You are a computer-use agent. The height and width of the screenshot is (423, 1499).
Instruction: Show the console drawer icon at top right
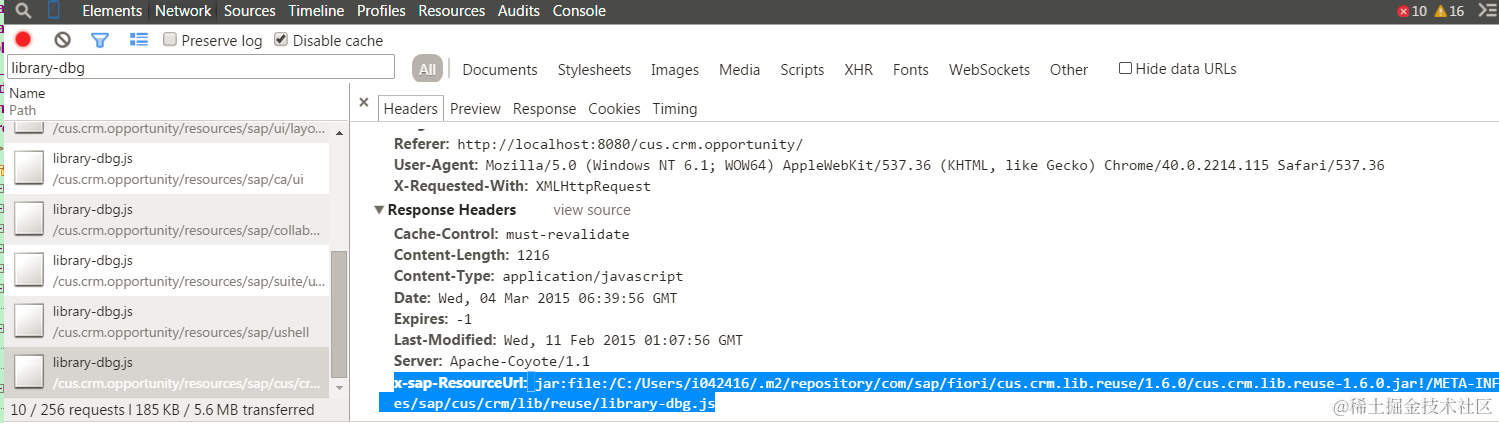(x=1486, y=11)
